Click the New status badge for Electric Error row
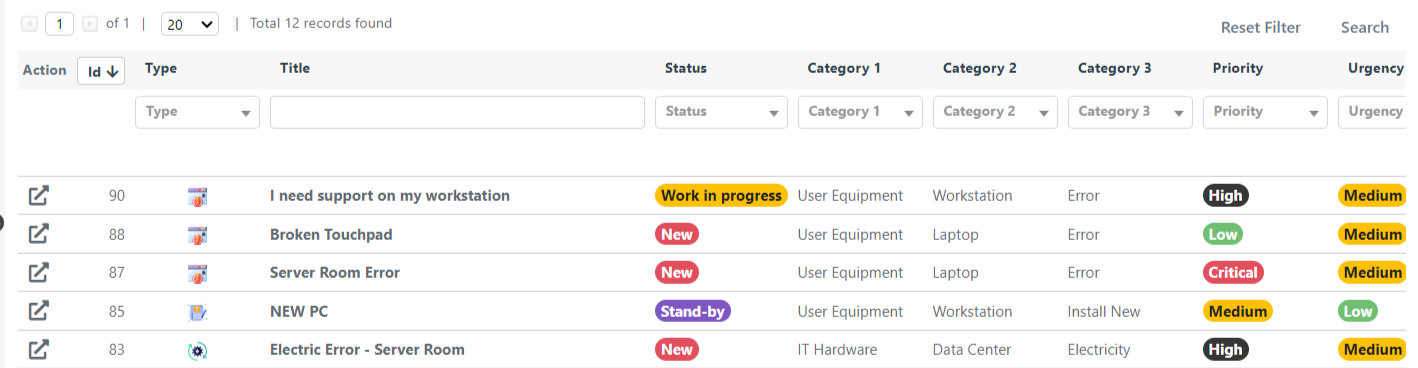 click(677, 350)
